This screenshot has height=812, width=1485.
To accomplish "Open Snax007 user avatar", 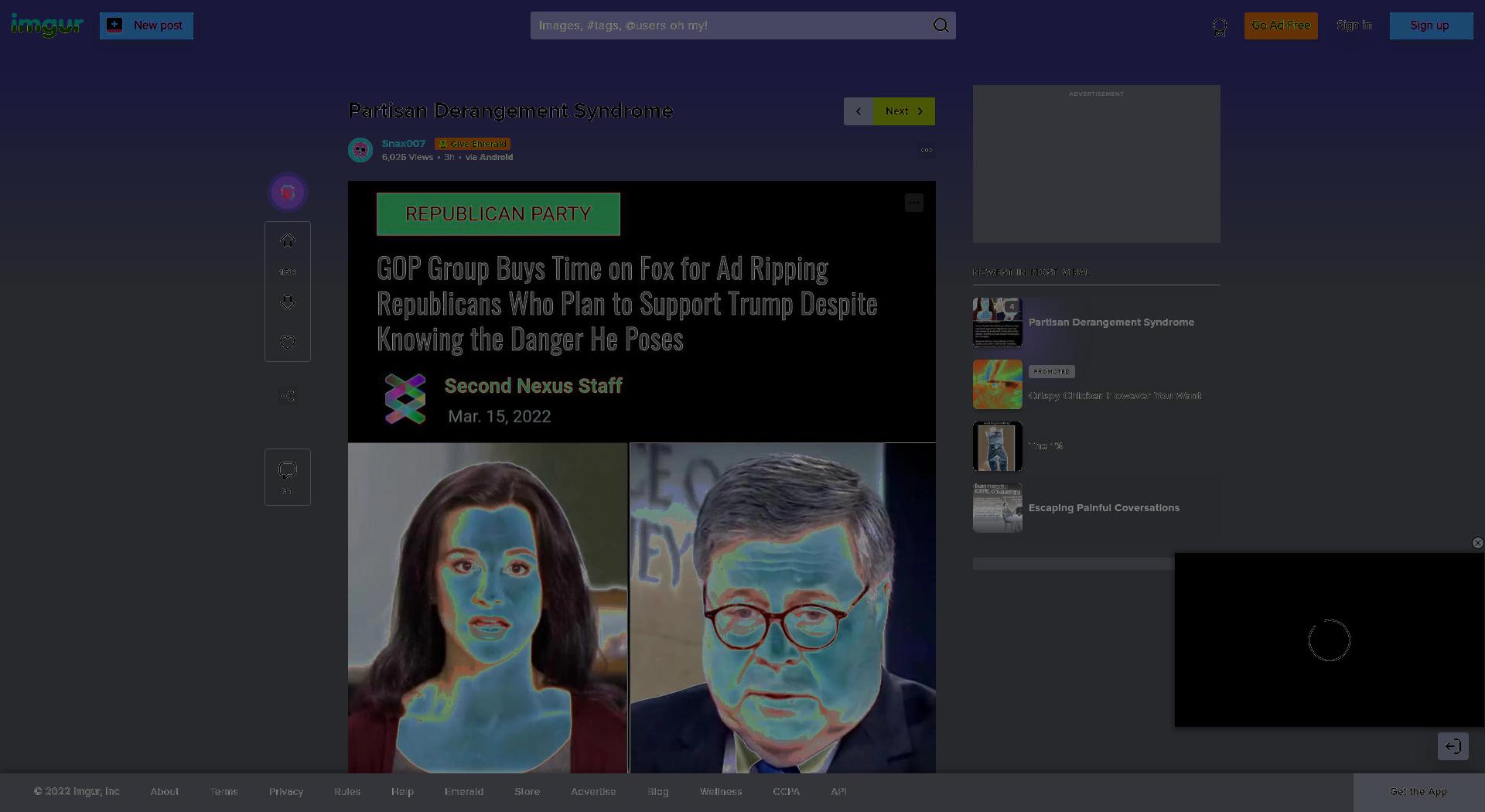I will click(x=360, y=150).
